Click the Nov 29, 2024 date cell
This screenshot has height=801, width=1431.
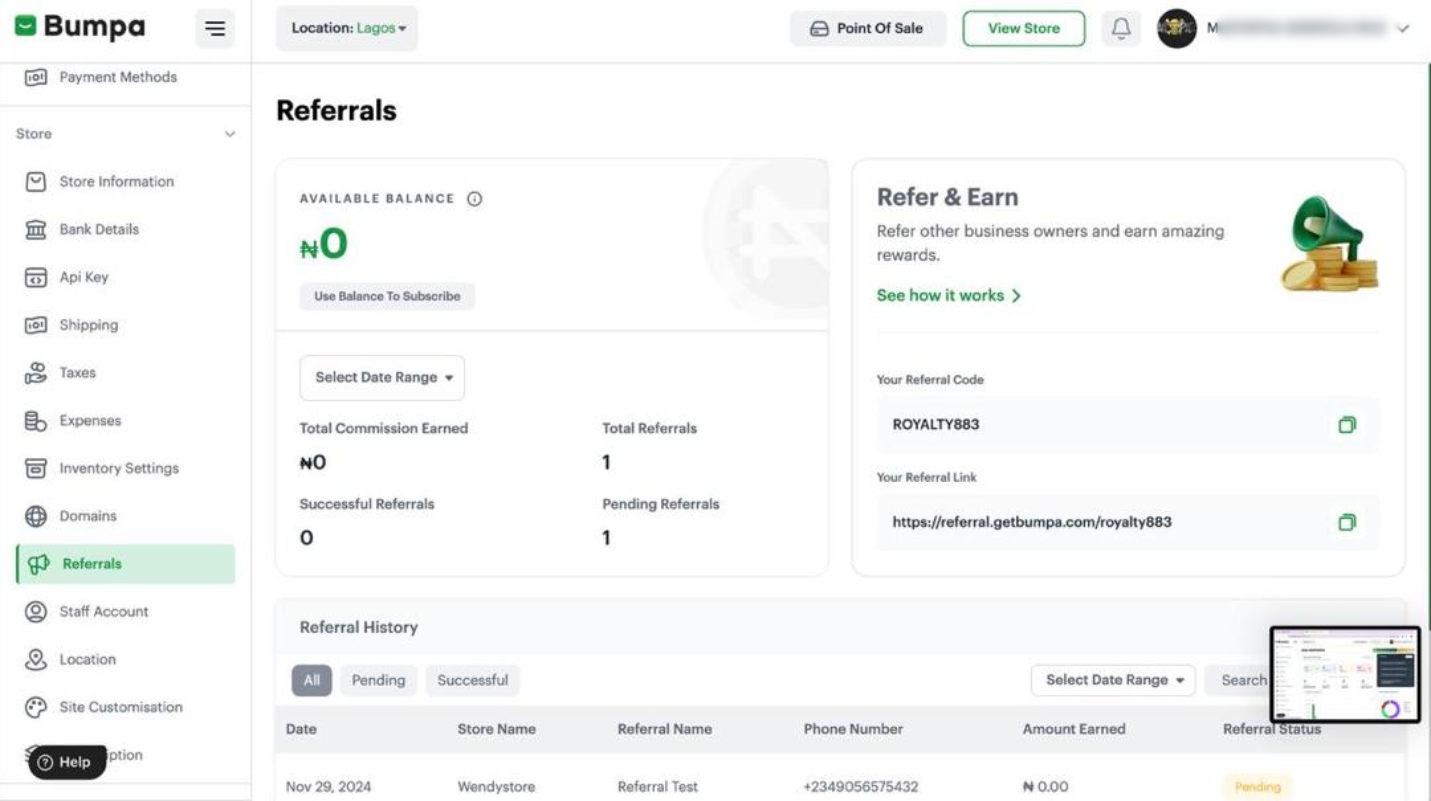[x=328, y=787]
